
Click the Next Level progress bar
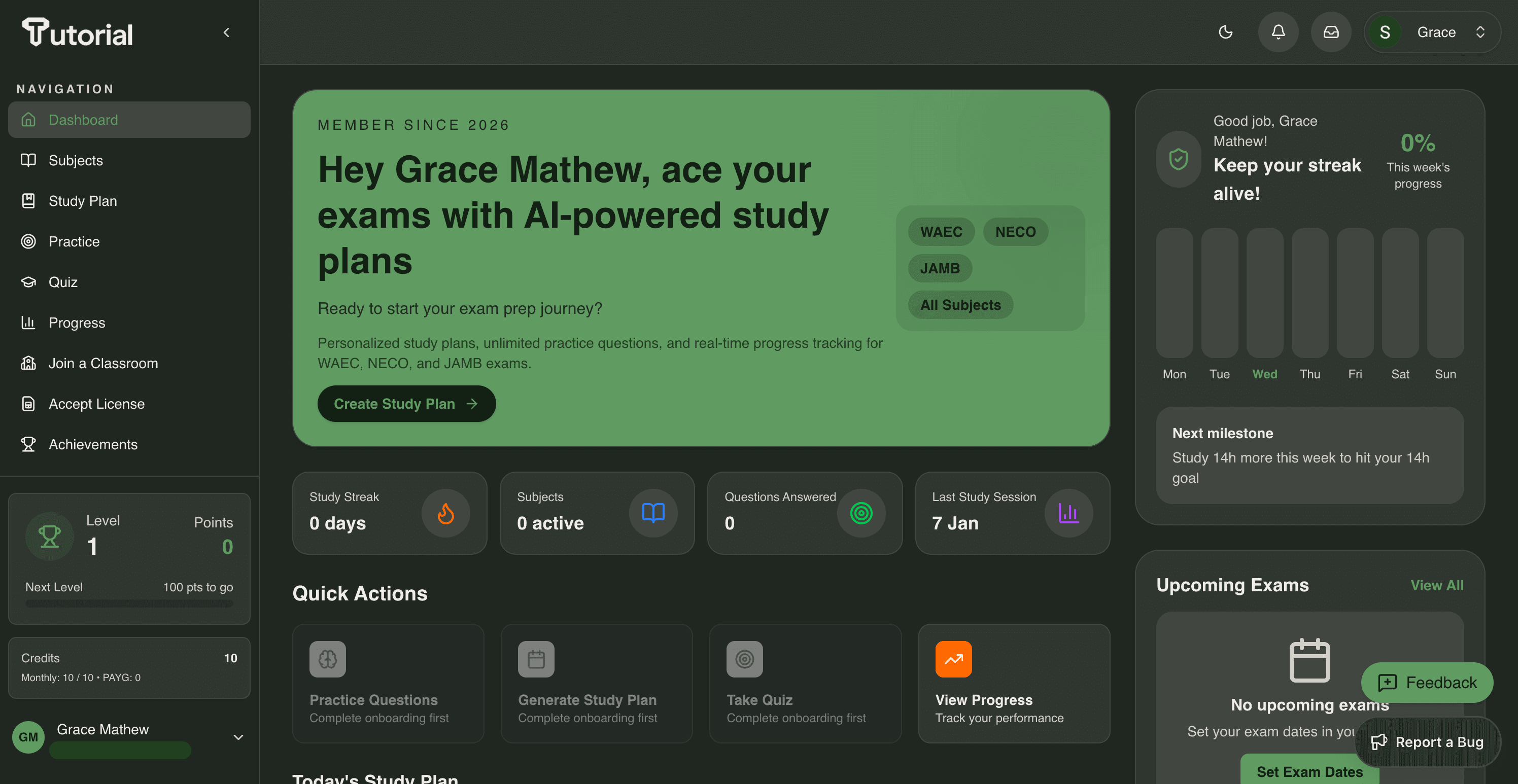click(x=129, y=603)
